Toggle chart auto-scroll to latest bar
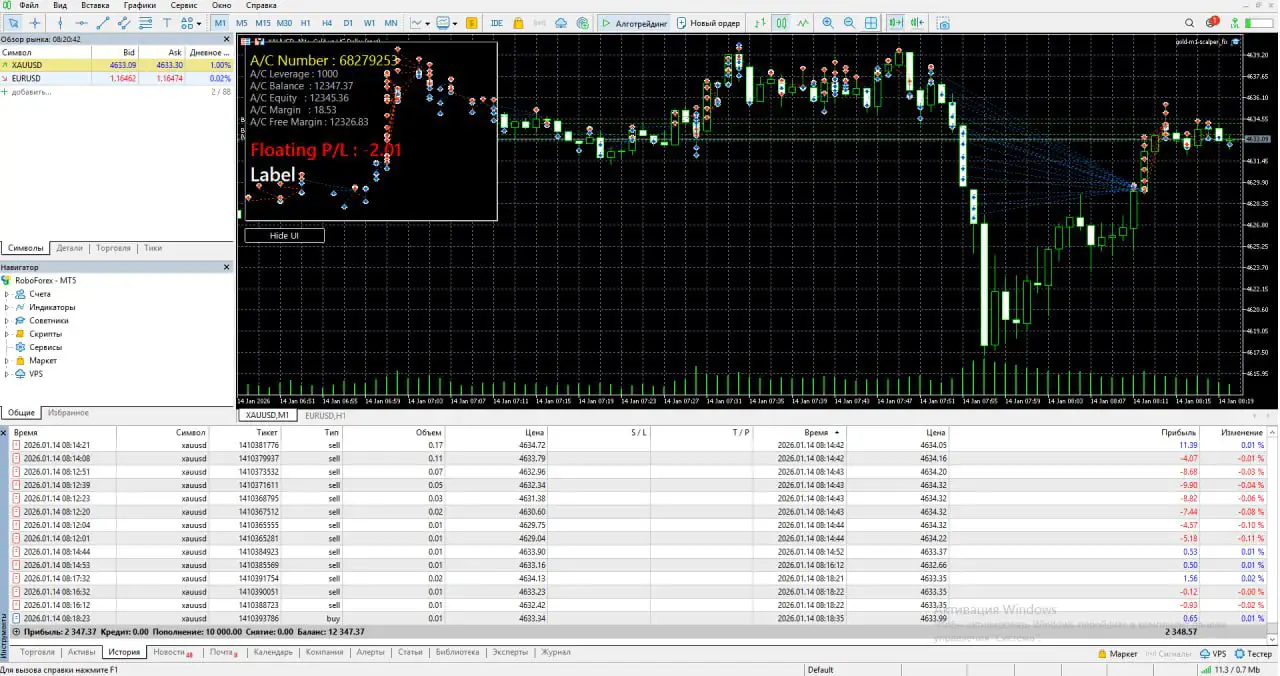Image resolution: width=1280 pixels, height=676 pixels. click(894, 23)
